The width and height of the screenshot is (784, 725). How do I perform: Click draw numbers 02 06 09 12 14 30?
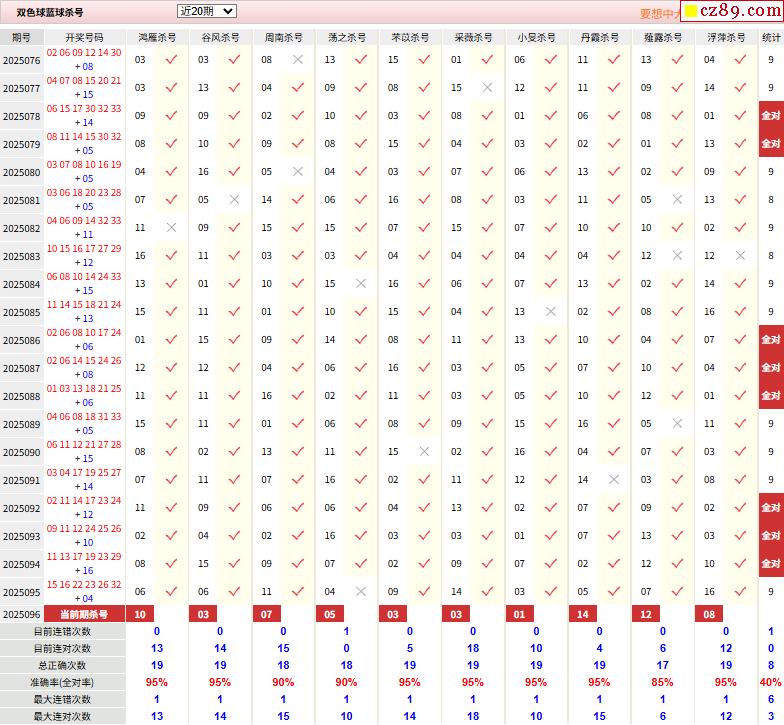click(84, 52)
